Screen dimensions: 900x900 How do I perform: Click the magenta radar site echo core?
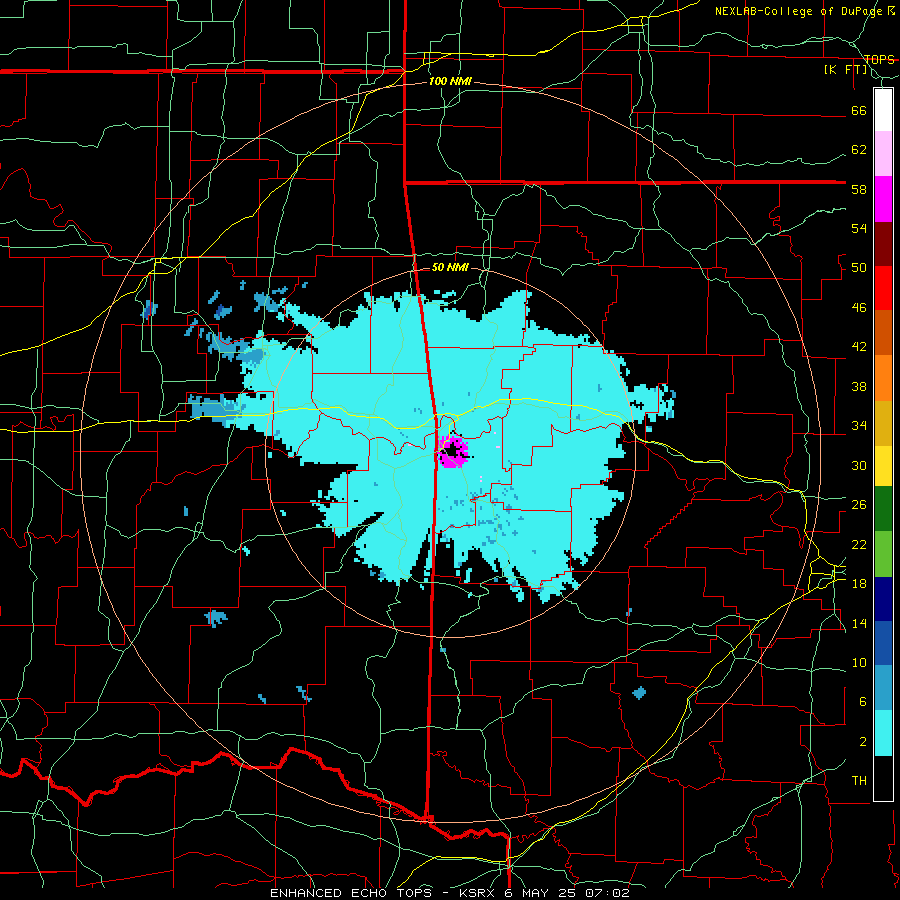point(452,451)
